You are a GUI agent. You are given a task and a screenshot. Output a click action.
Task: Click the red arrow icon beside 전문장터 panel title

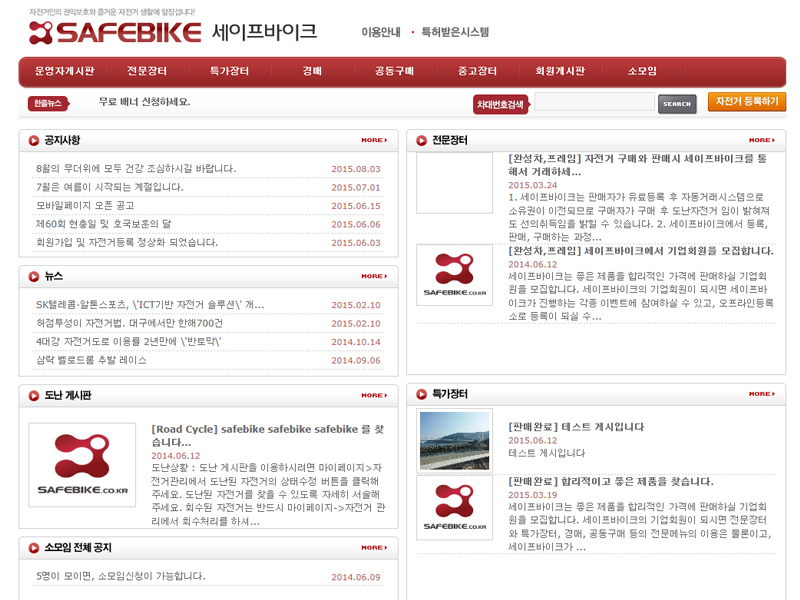click(x=421, y=140)
